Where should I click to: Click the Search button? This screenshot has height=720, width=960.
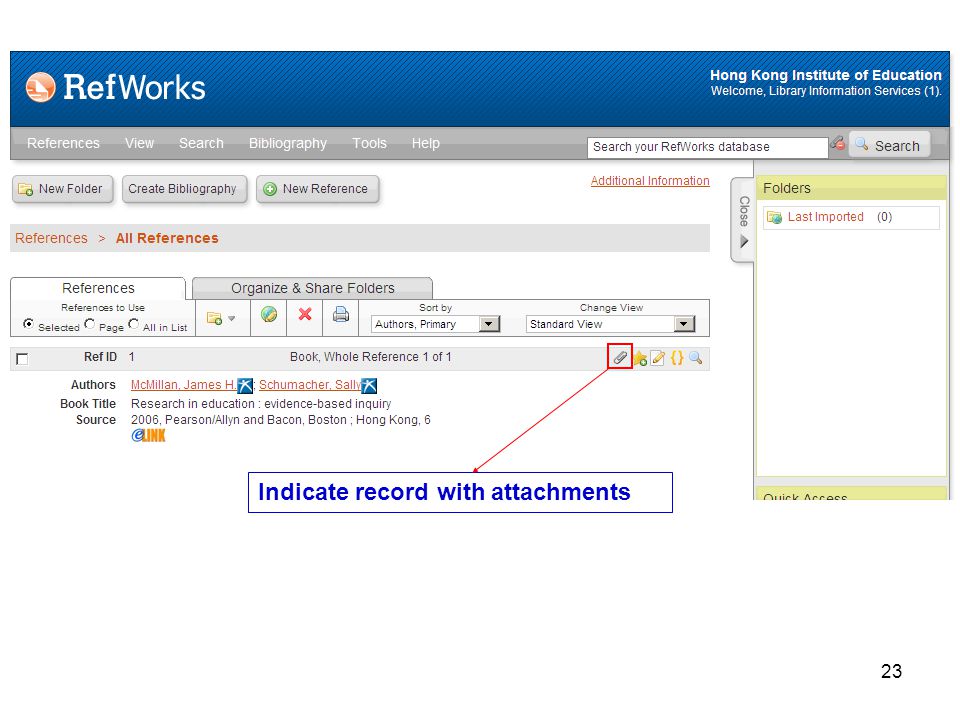[890, 146]
